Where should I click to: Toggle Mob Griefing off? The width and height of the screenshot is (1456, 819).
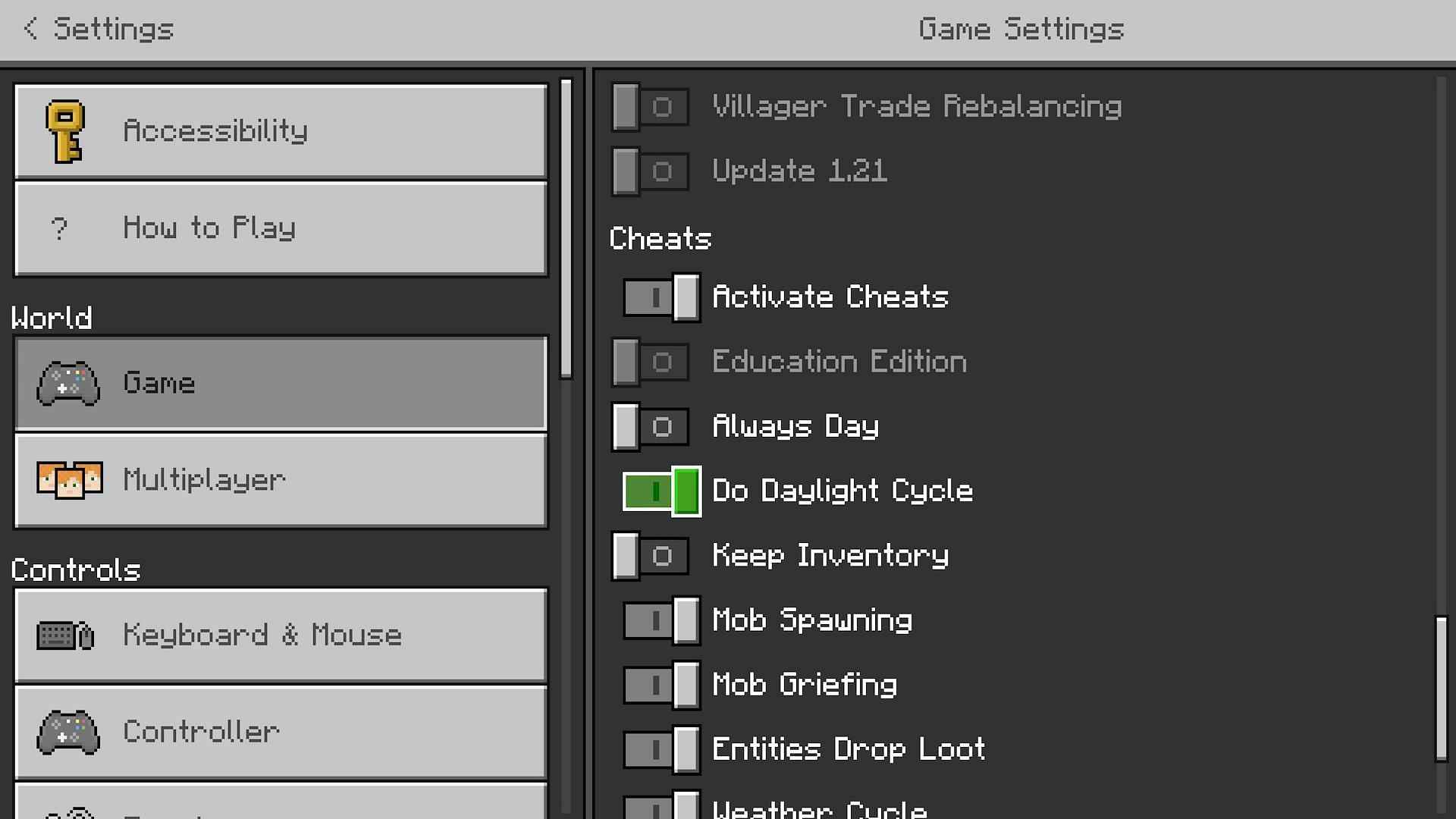pyautogui.click(x=661, y=685)
